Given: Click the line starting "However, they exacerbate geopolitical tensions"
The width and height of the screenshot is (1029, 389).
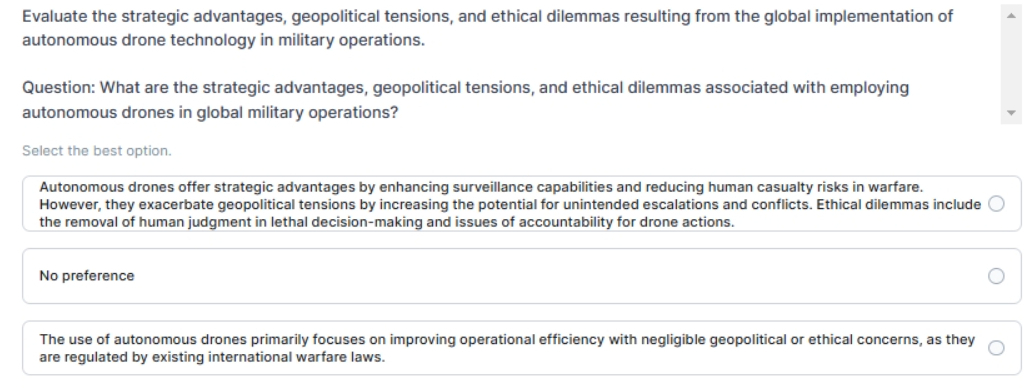Looking at the screenshot, I should tap(510, 205).
